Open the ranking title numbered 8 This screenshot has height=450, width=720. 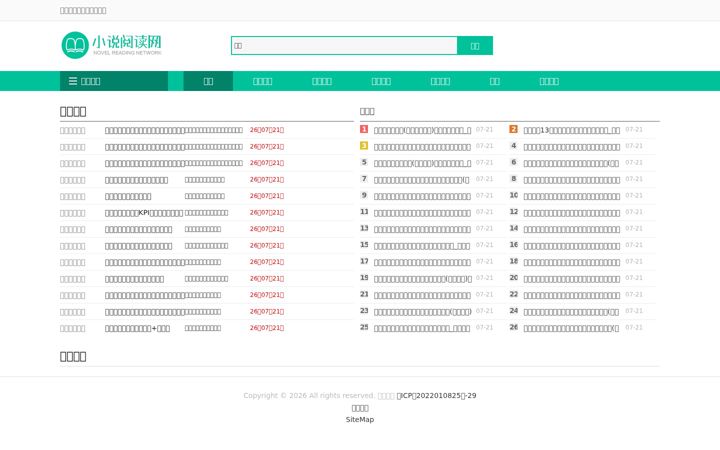pos(572,180)
